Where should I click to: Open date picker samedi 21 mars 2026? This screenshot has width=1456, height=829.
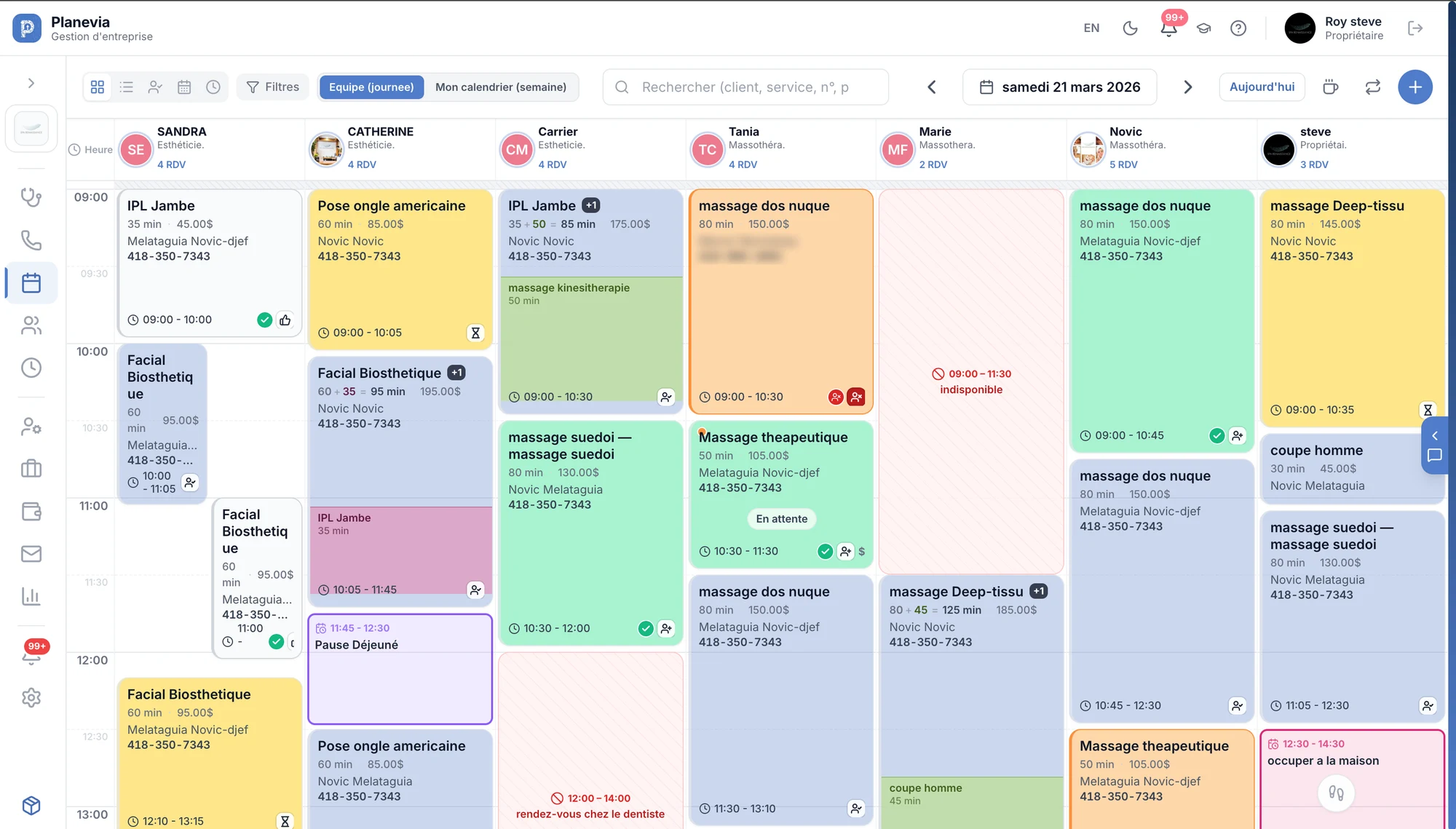(x=1060, y=87)
